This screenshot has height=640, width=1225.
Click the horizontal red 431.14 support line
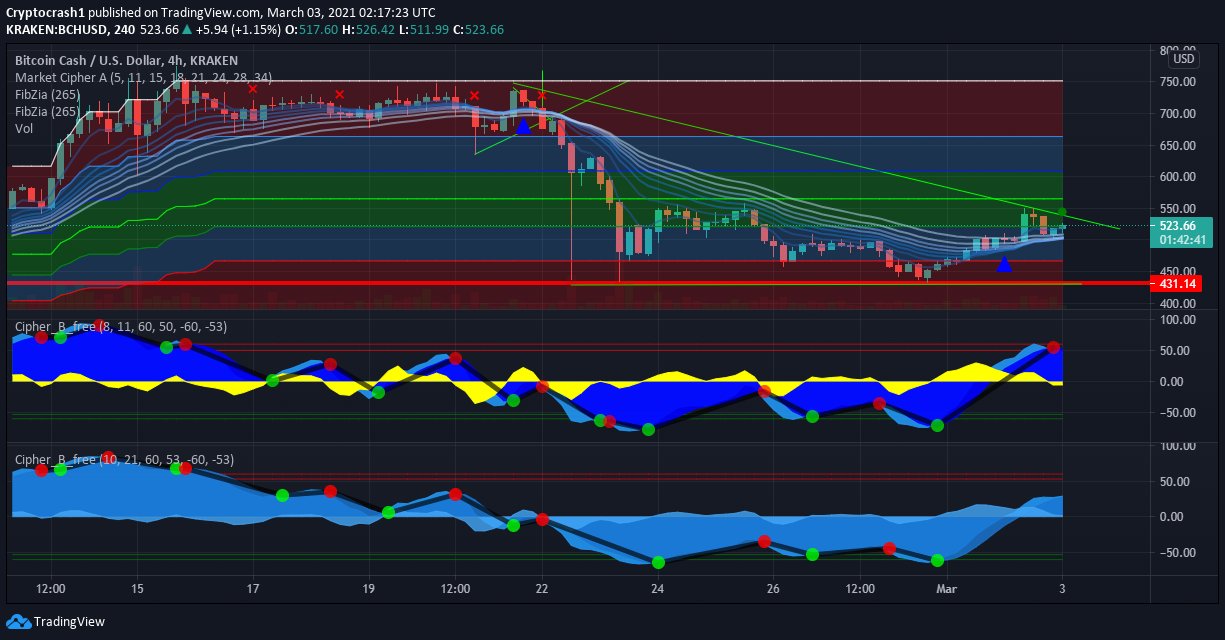580,283
